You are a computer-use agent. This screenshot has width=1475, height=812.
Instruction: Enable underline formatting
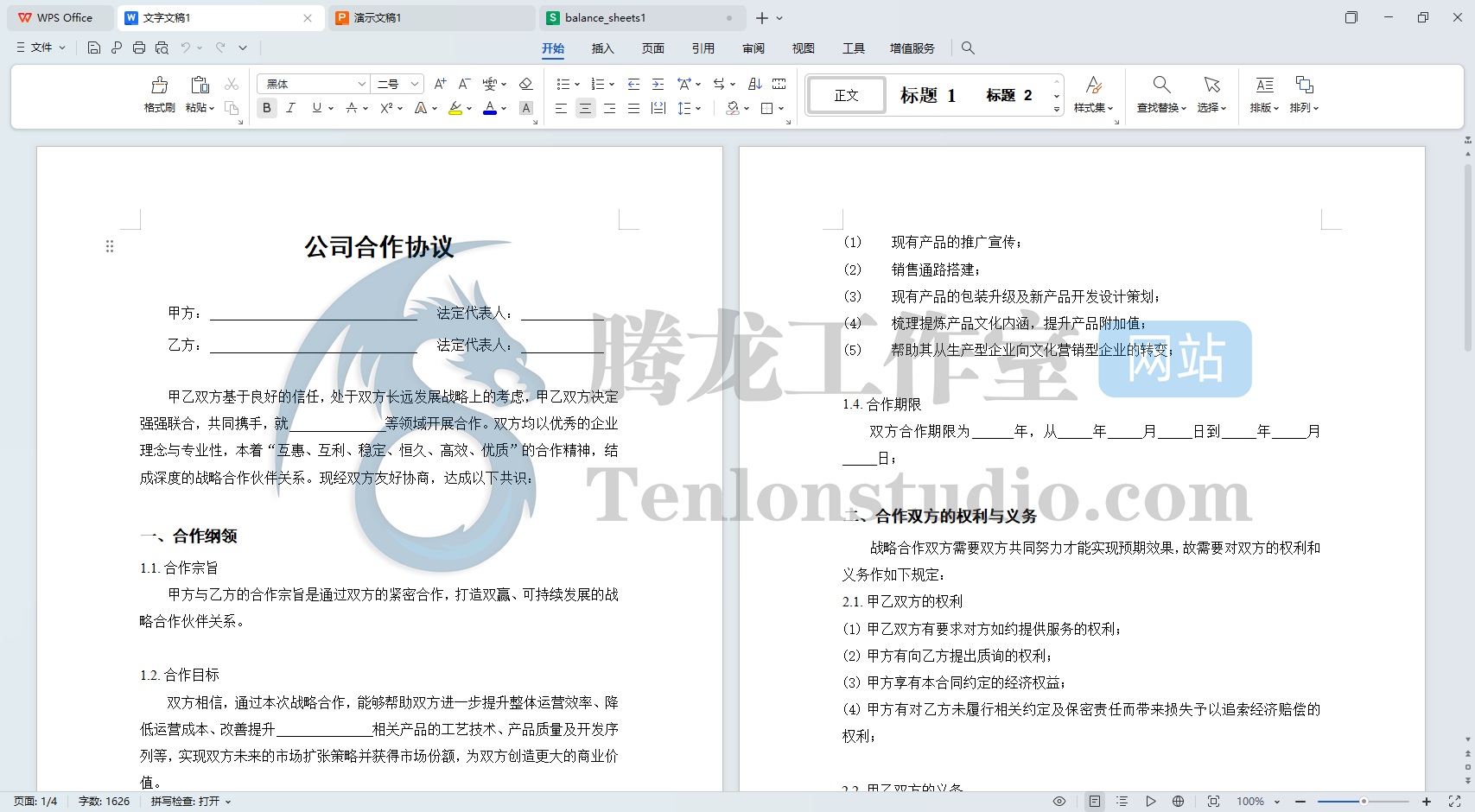coord(315,108)
